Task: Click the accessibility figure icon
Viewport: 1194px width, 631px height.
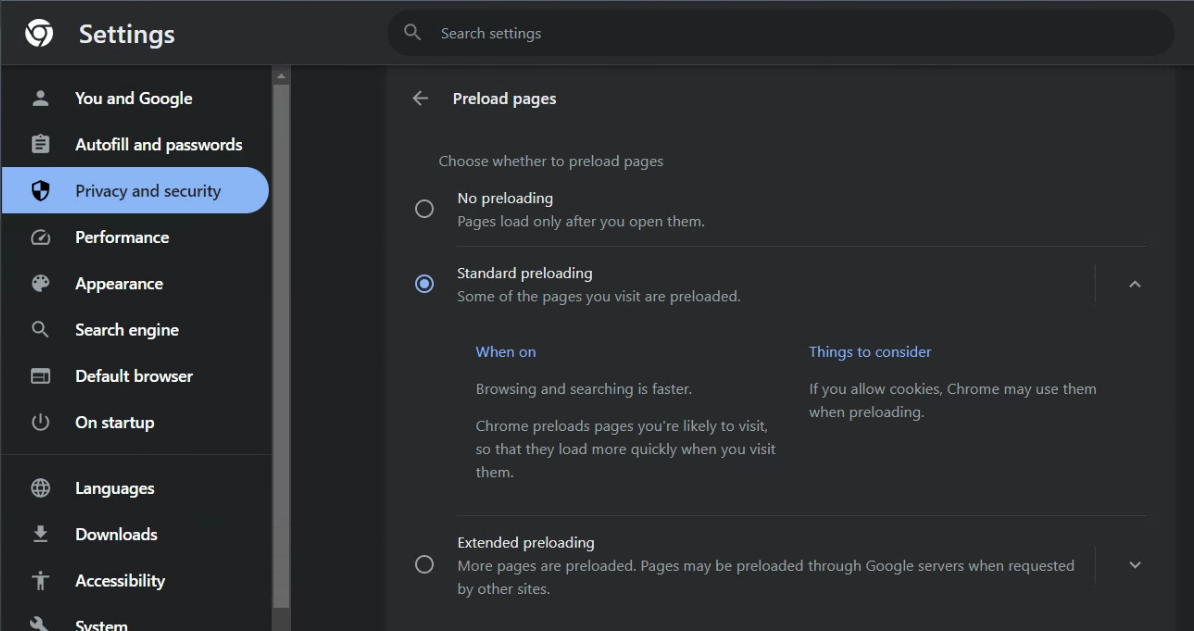Action: tap(40, 581)
